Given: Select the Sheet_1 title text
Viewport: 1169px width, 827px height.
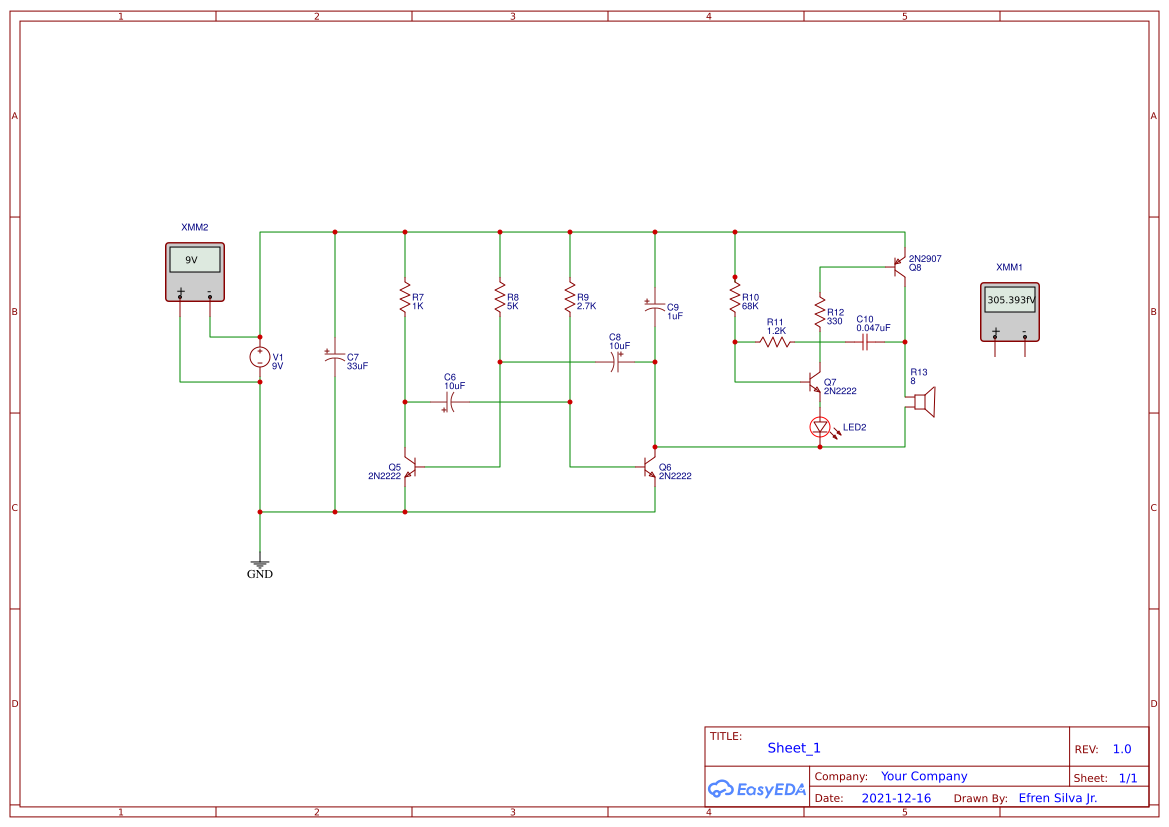Looking at the screenshot, I should (x=794, y=748).
